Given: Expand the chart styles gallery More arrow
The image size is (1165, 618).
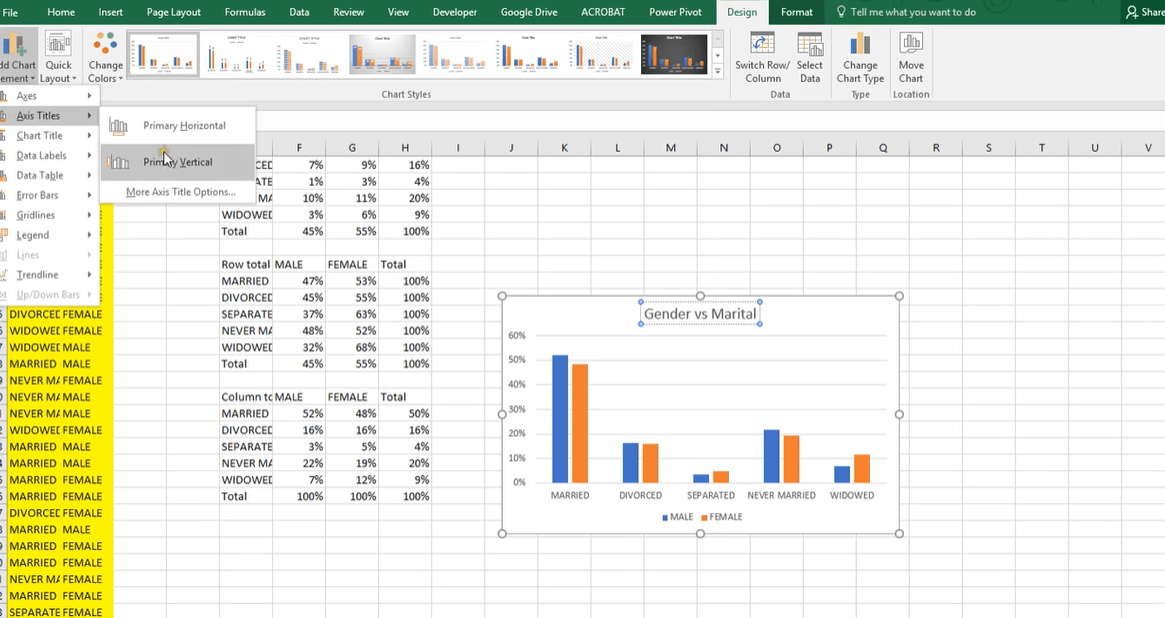Looking at the screenshot, I should (718, 71).
